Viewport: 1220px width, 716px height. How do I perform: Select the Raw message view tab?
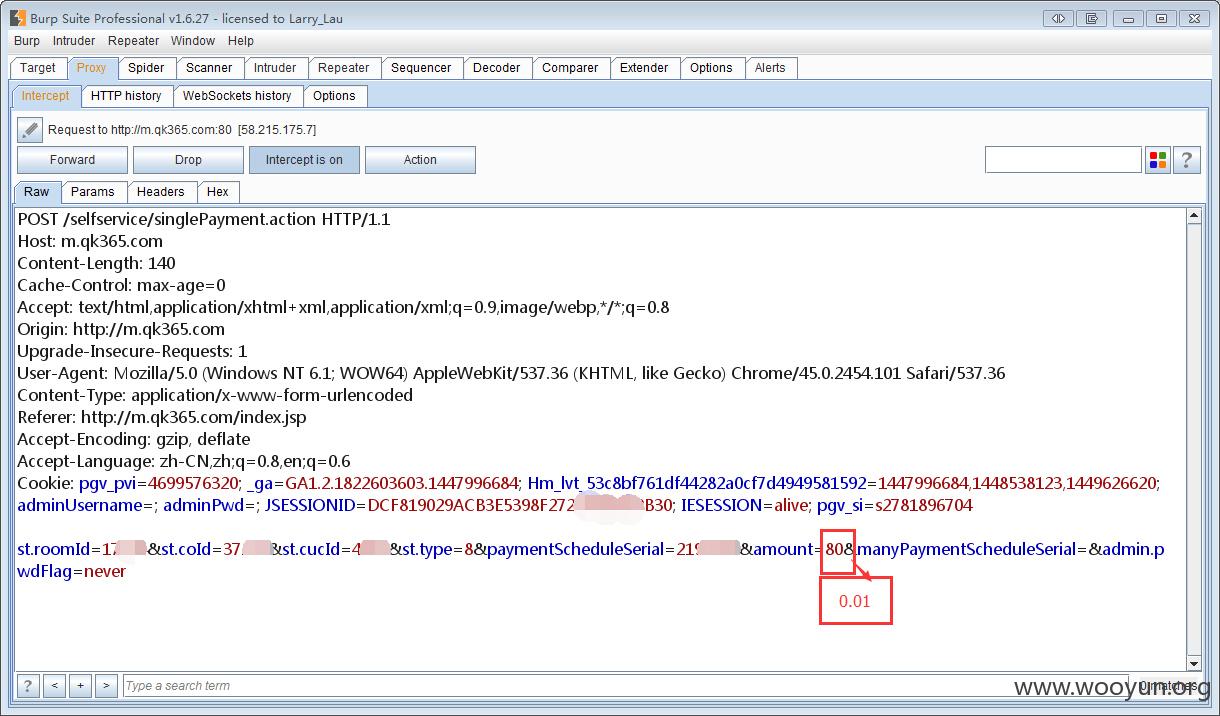tap(37, 192)
